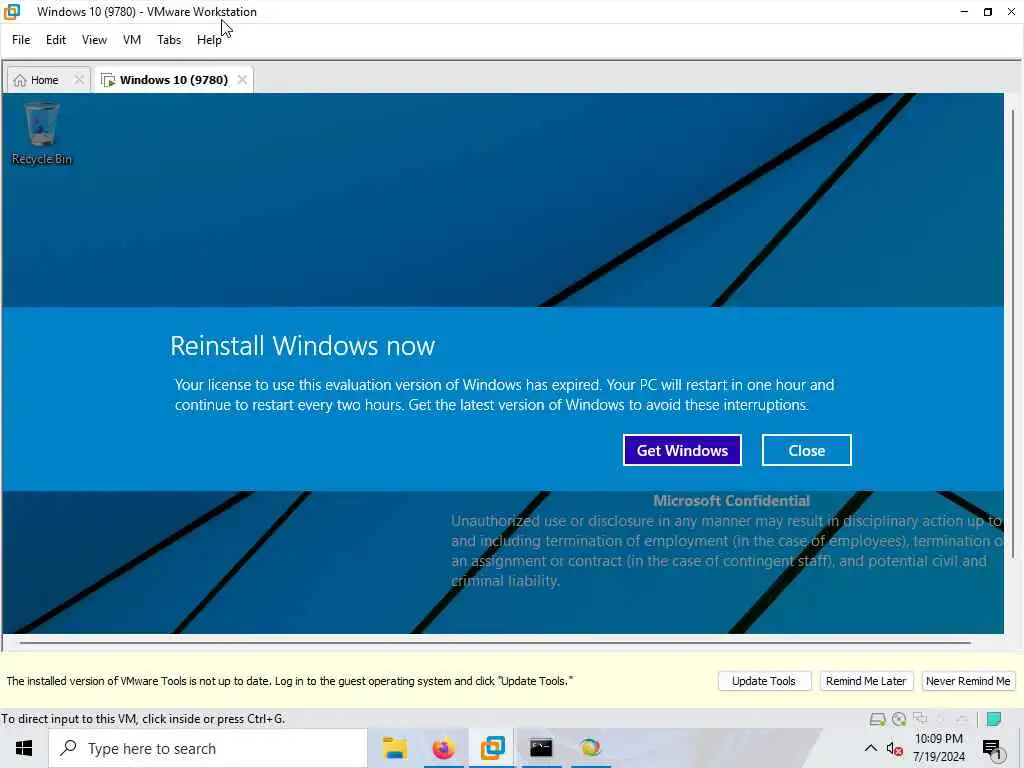
Task: Open the VM menu
Action: point(132,40)
